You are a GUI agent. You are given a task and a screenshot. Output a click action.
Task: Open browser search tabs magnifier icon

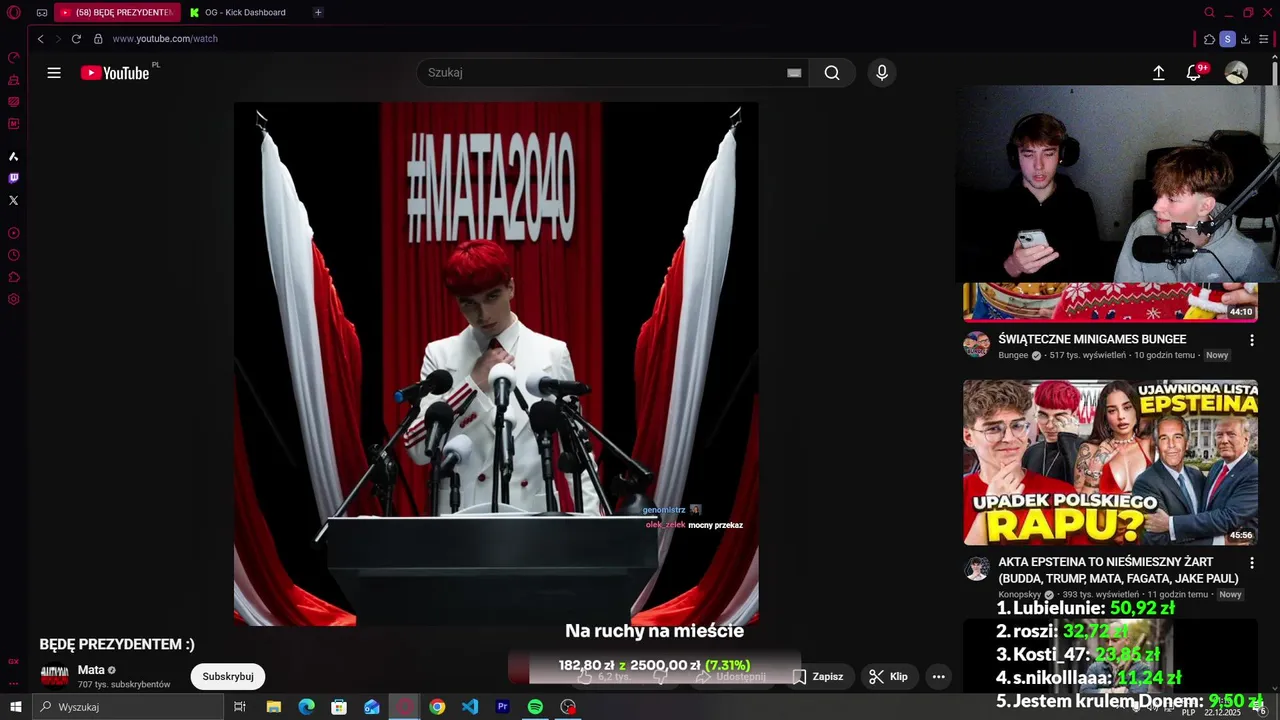coord(1209,13)
